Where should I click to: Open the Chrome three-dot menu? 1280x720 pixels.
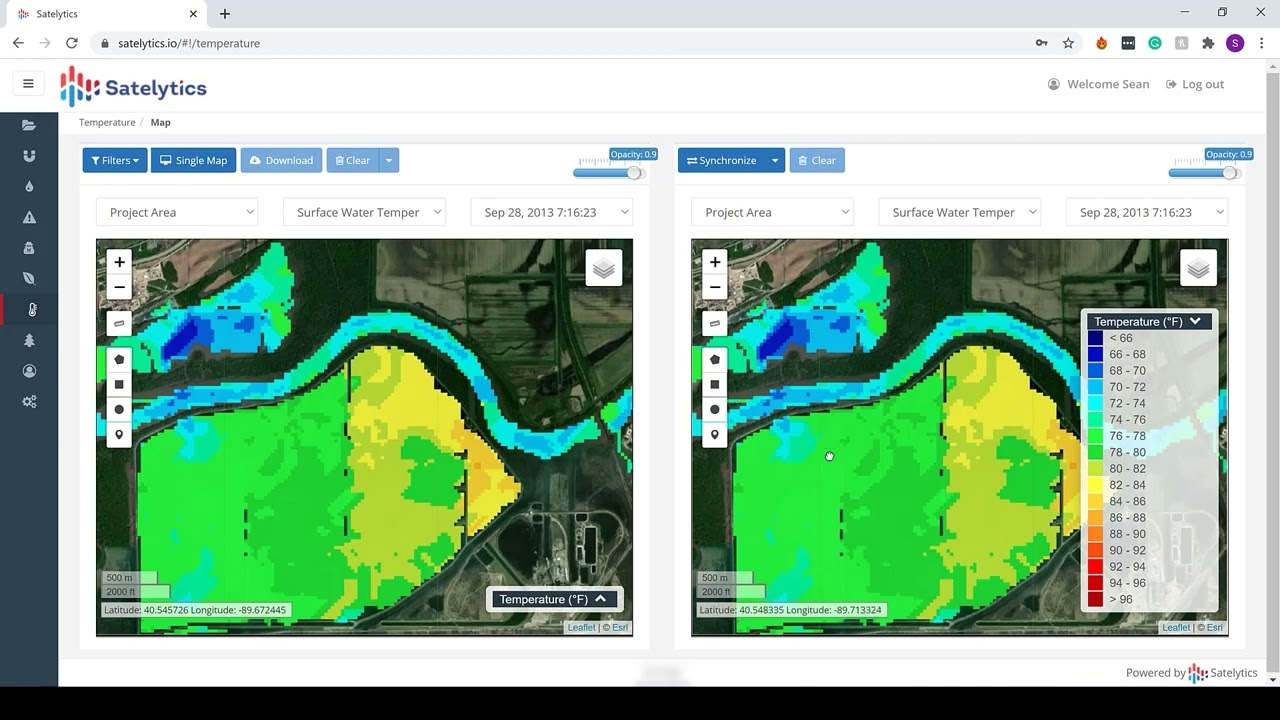pos(1261,43)
